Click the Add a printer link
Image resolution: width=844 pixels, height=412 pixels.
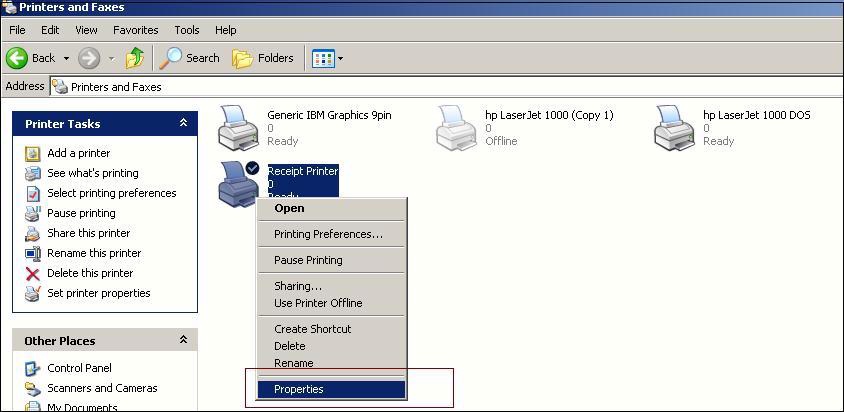[x=78, y=153]
